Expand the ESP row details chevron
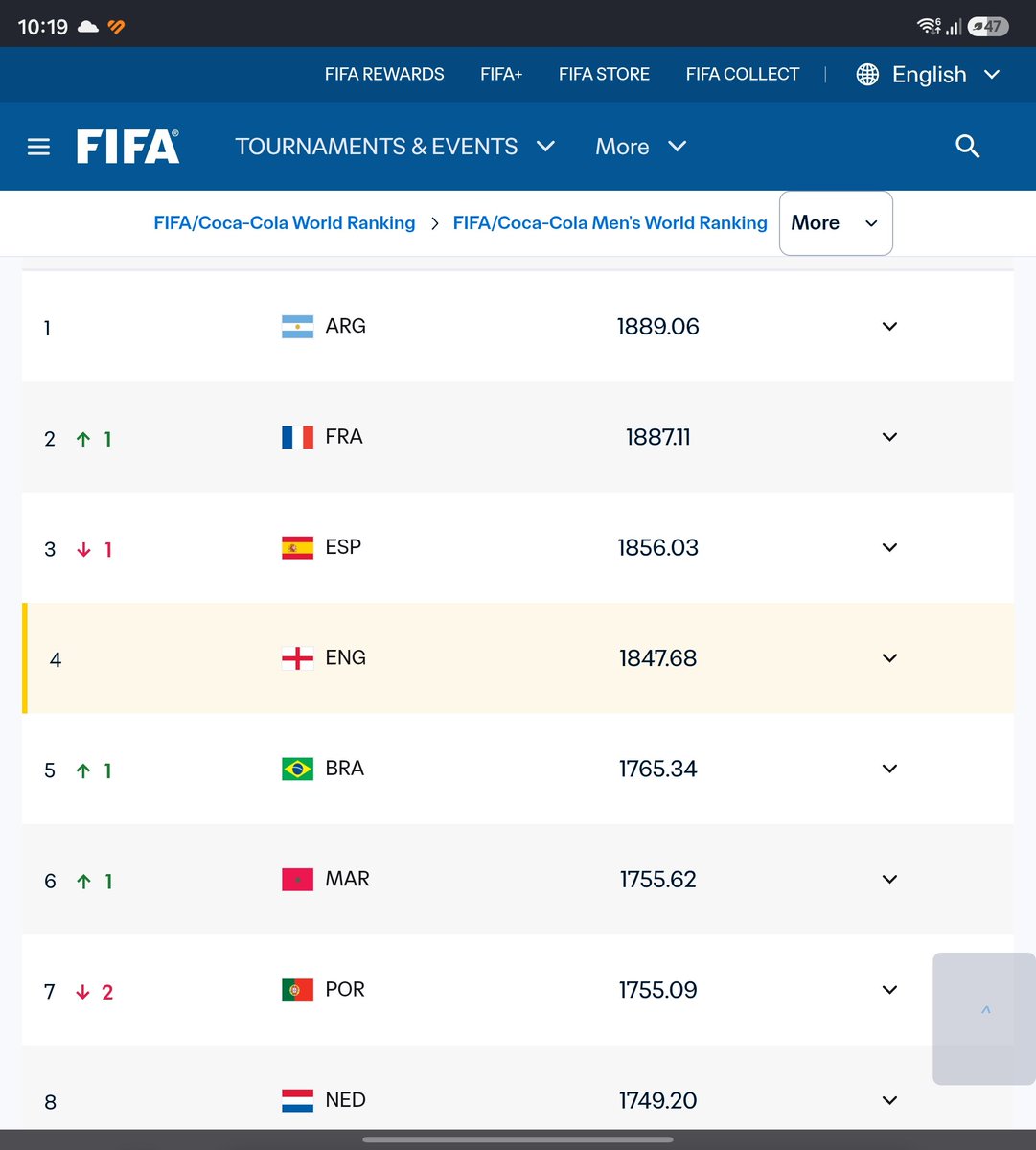The width and height of the screenshot is (1036, 1150). pos(889,547)
